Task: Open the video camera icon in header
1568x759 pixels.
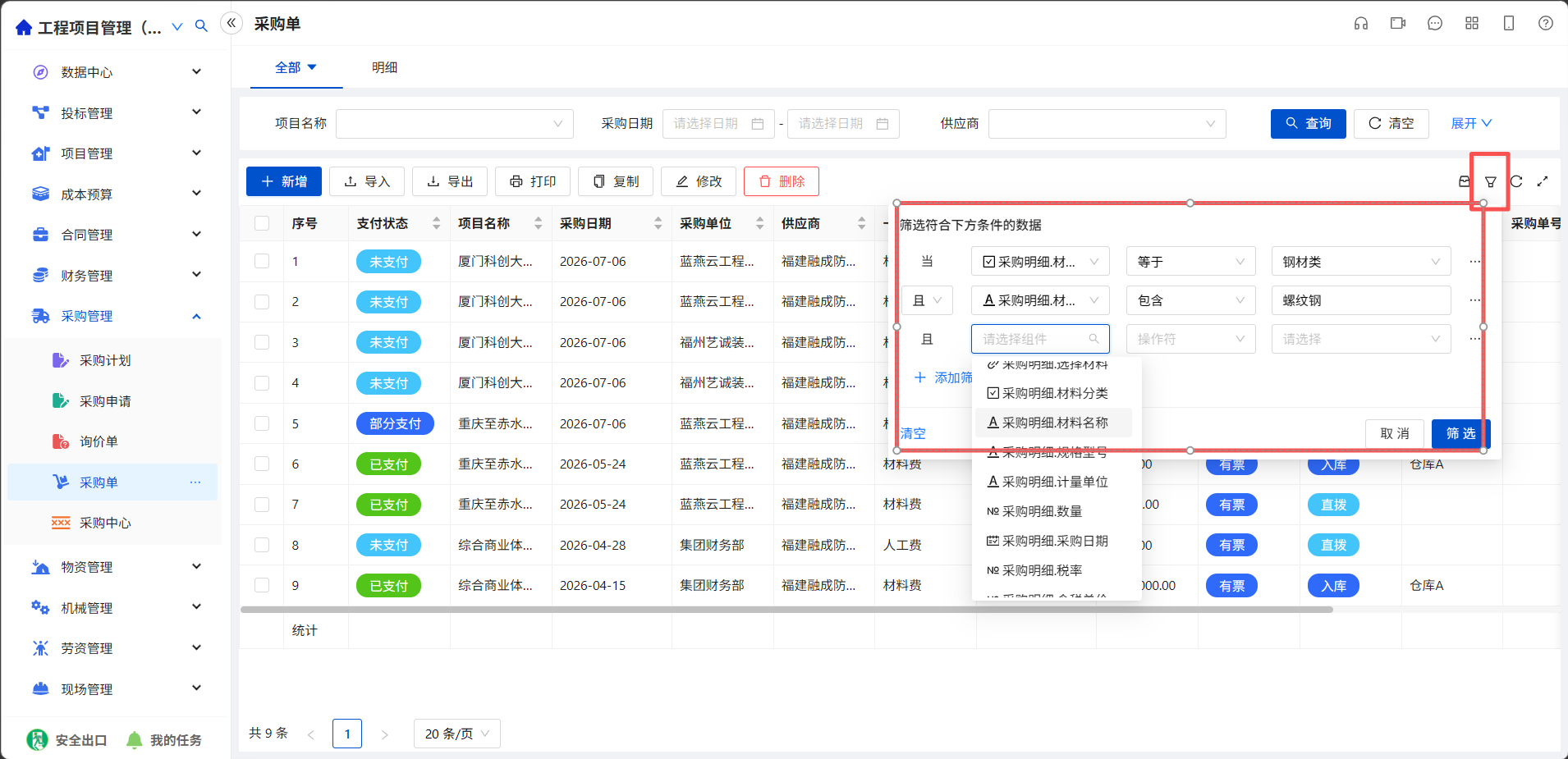Action: pyautogui.click(x=1398, y=23)
